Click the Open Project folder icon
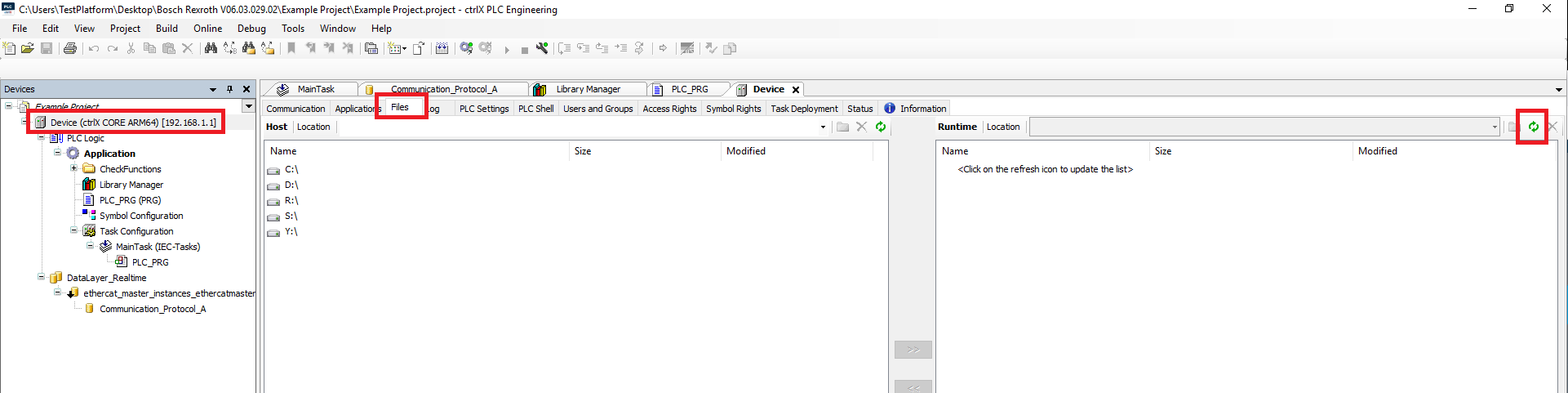1568x393 pixels. tap(28, 49)
